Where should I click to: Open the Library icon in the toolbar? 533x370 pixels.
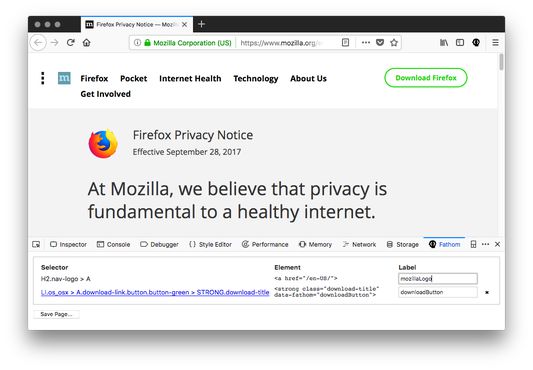444,43
